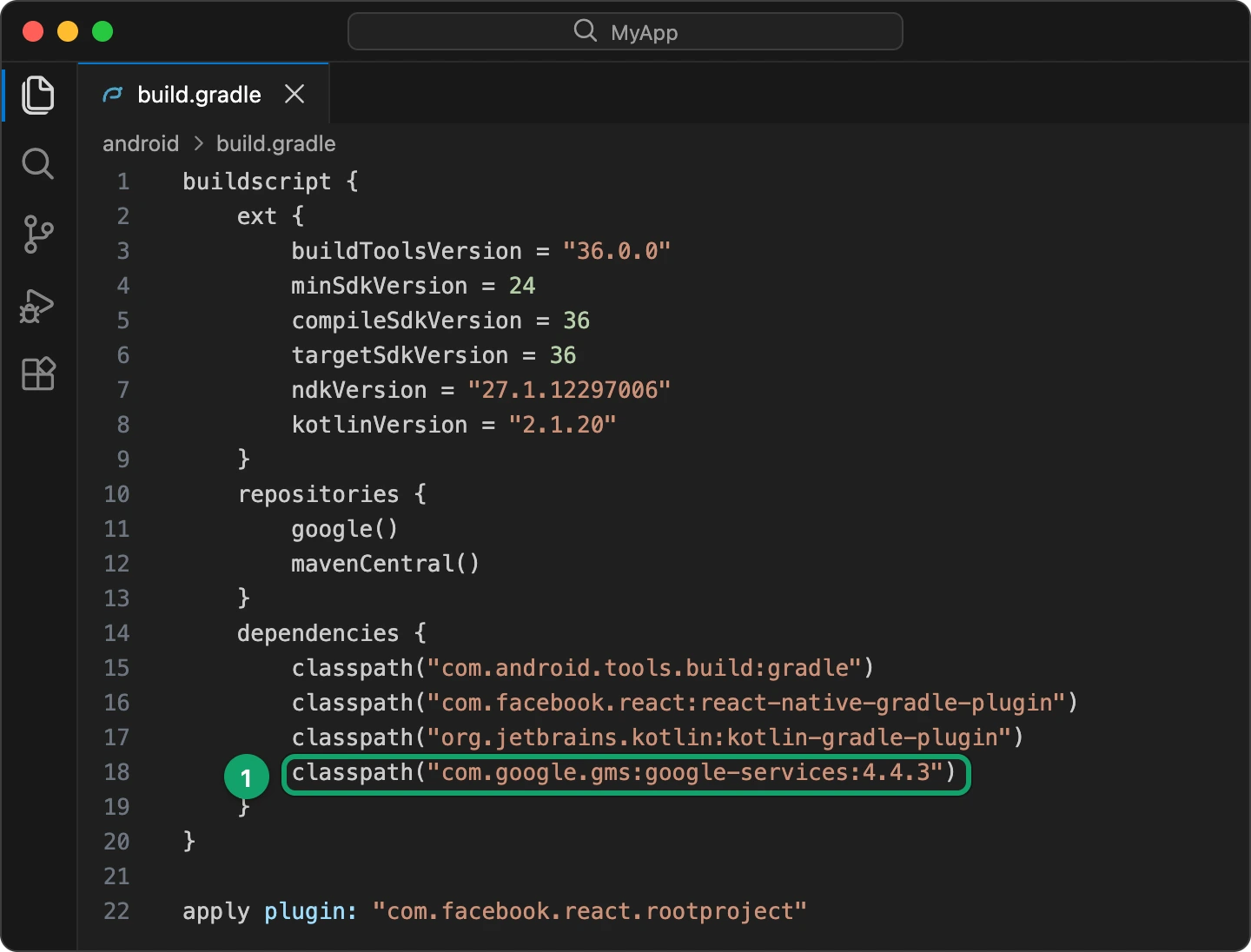Click the apply plugin: keyword
The width and height of the screenshot is (1251, 952).
click(269, 911)
